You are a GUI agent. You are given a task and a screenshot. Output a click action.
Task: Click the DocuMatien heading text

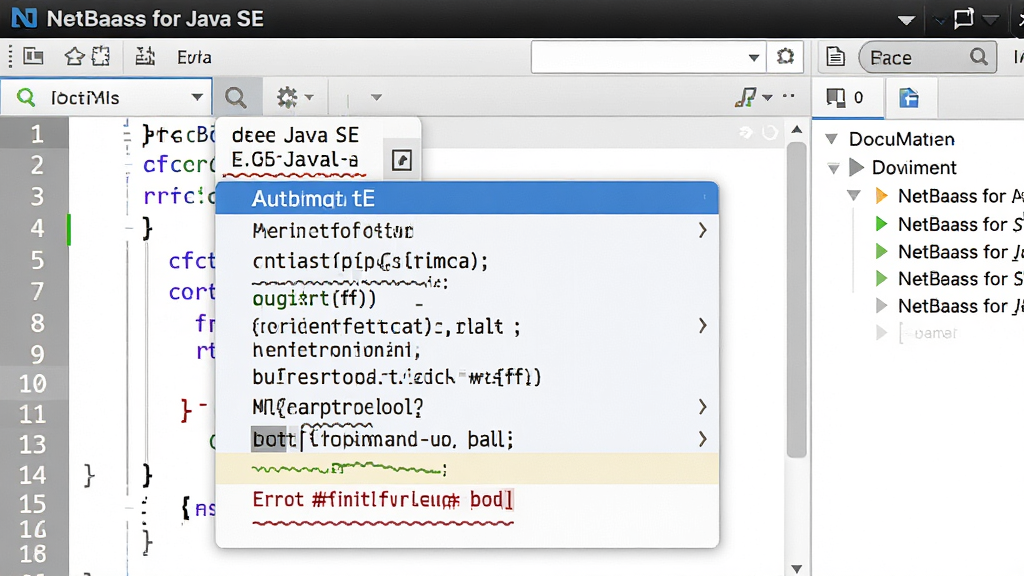[901, 138]
